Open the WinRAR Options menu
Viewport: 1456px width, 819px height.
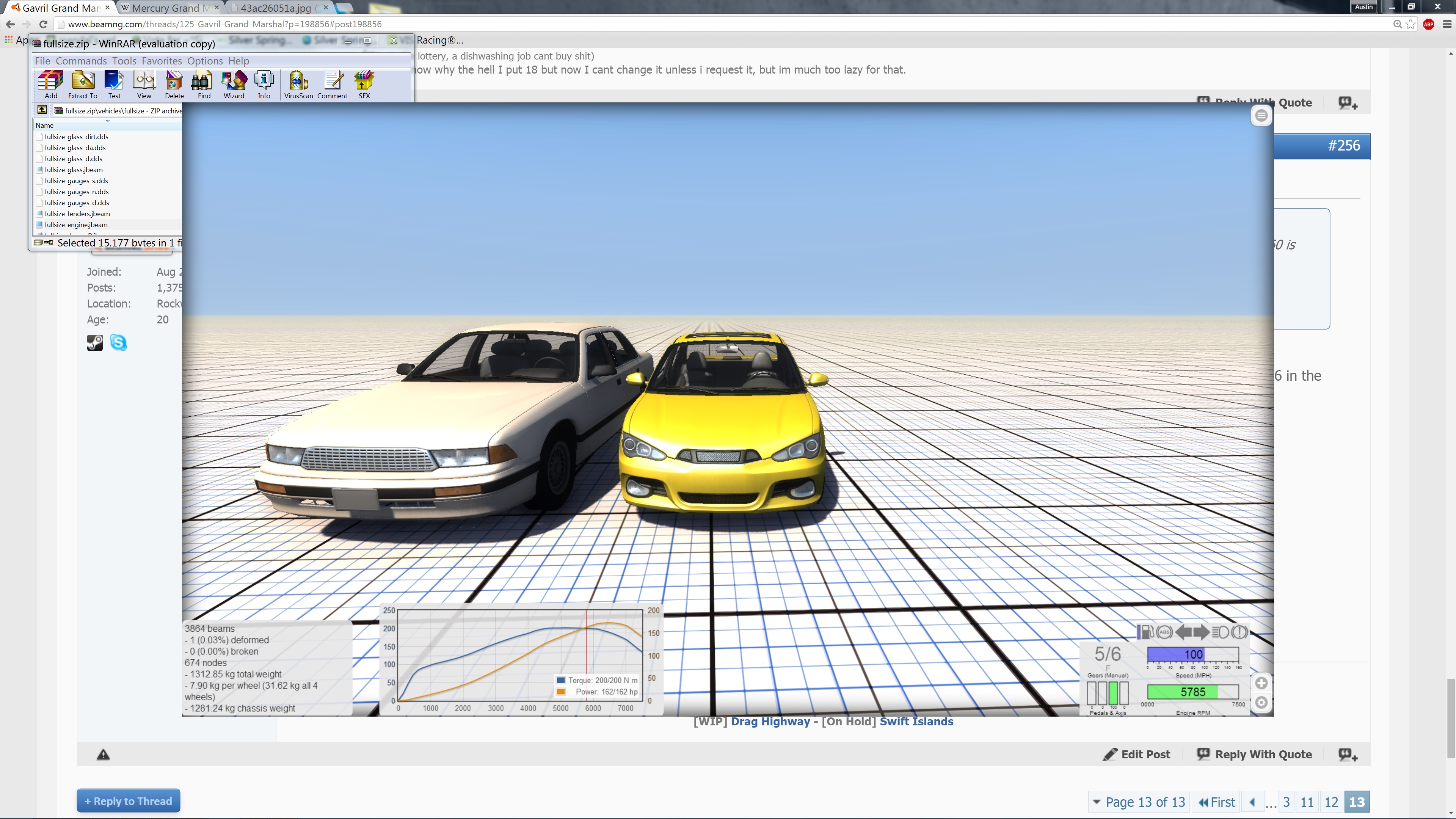pyautogui.click(x=205, y=61)
